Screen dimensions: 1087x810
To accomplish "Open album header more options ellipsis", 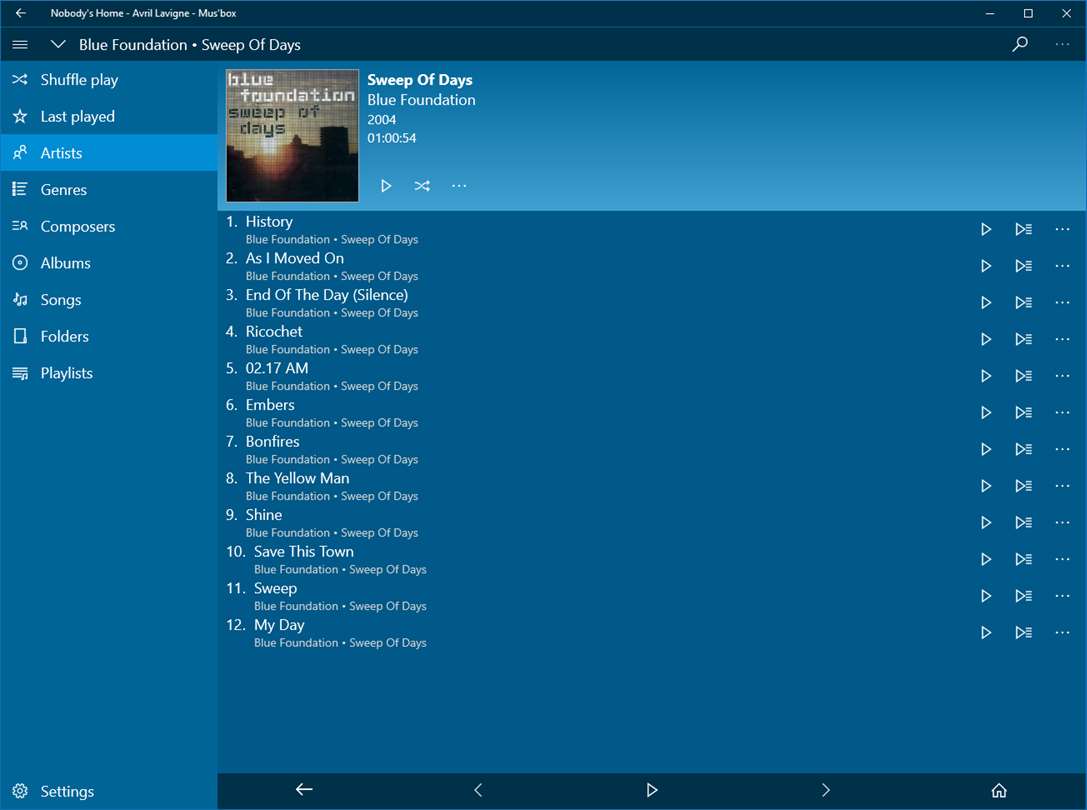I will click(459, 186).
